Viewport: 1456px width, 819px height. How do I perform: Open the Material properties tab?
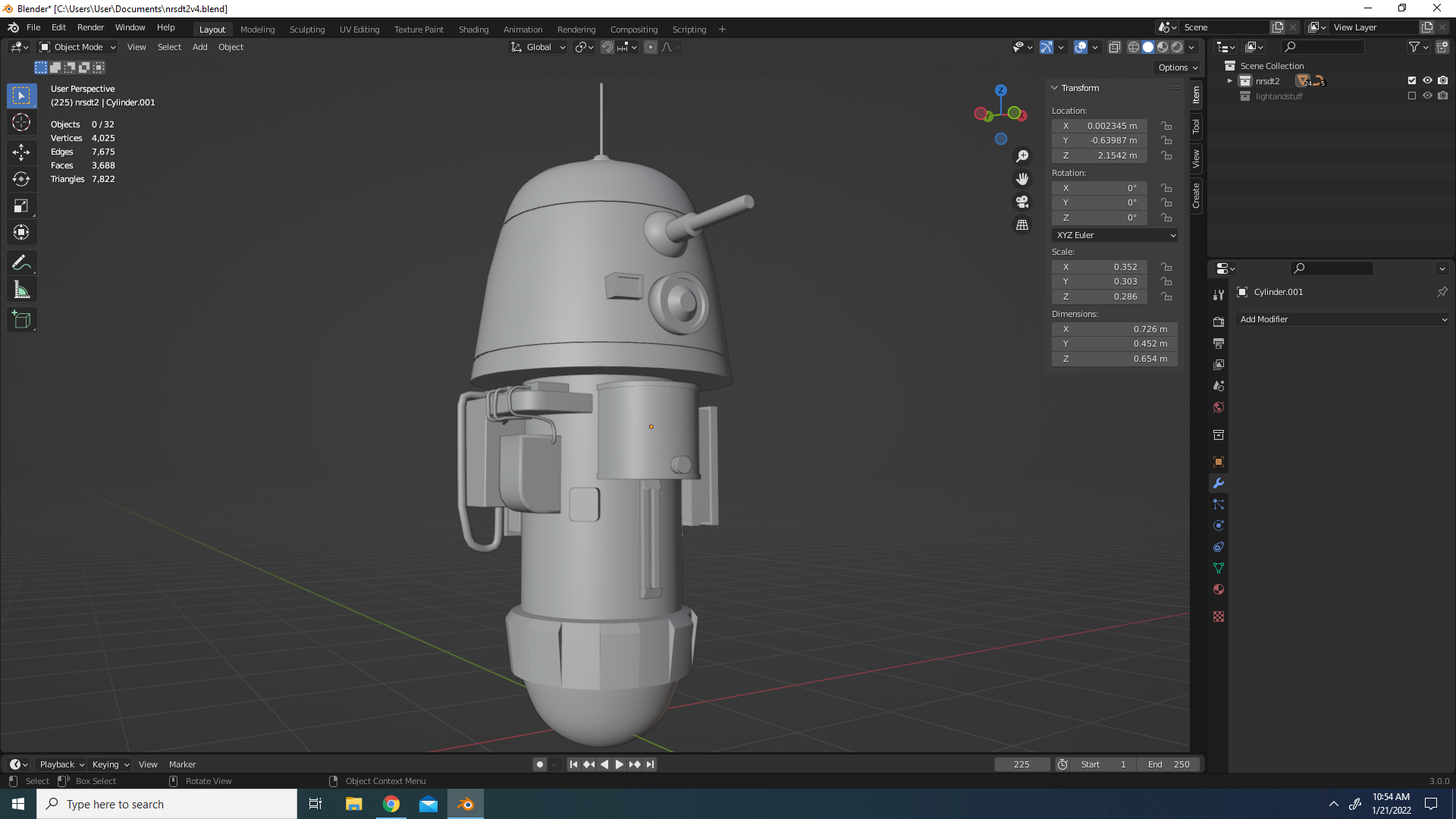point(1219,589)
